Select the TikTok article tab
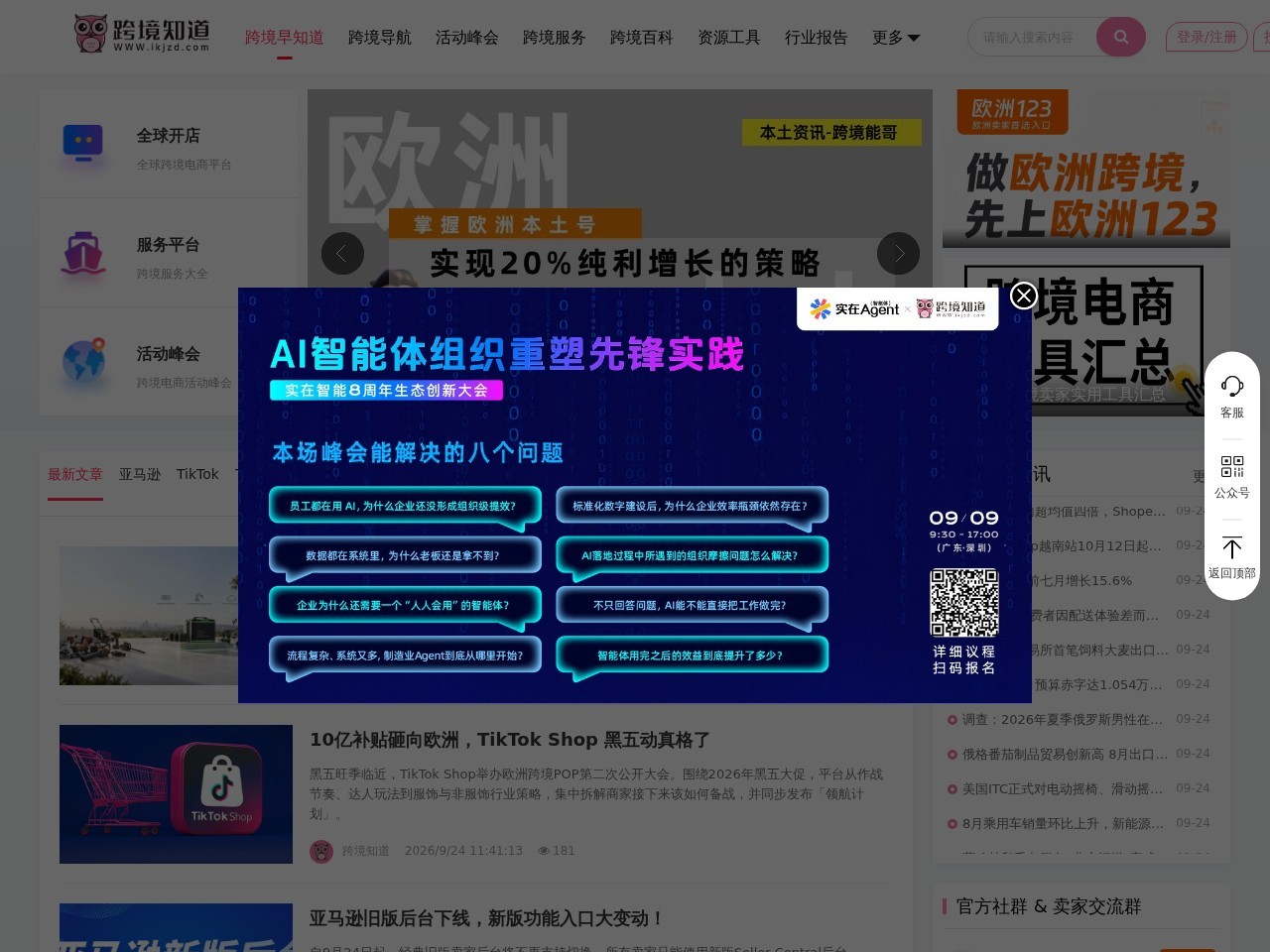1270x952 pixels. click(197, 475)
